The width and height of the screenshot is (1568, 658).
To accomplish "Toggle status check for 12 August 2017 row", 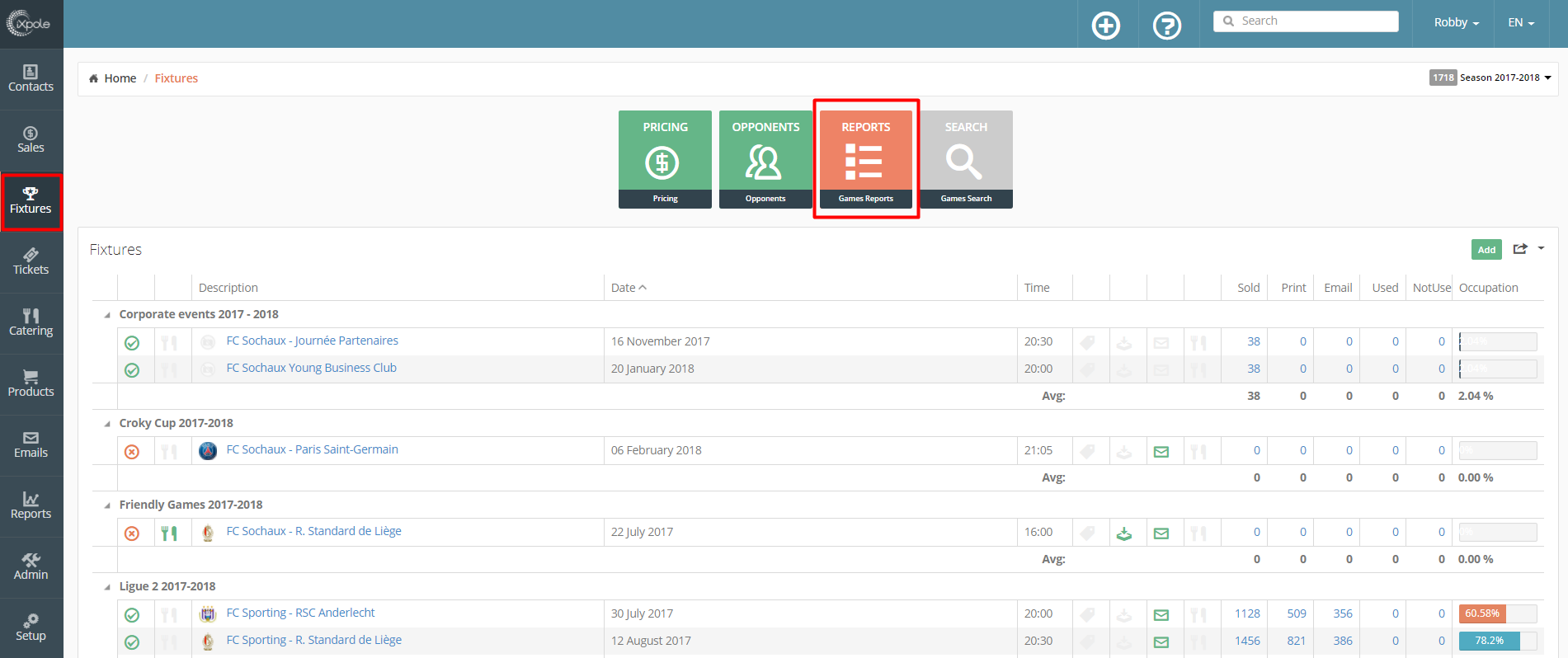I will (132, 642).
